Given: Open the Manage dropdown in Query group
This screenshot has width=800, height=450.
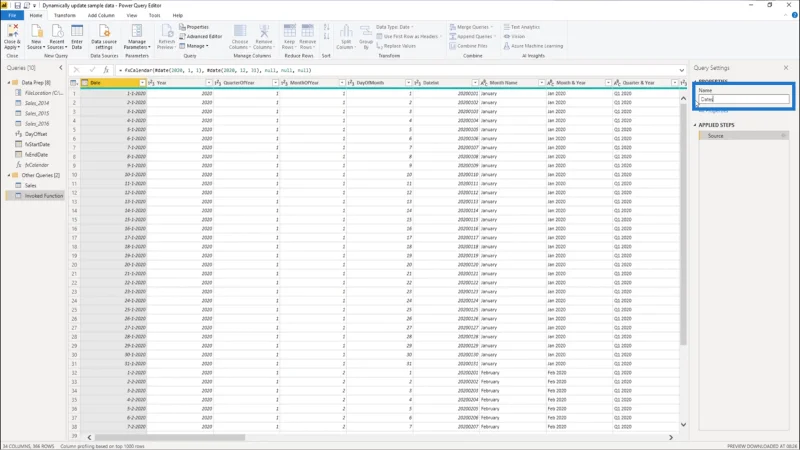Looking at the screenshot, I should (x=194, y=46).
